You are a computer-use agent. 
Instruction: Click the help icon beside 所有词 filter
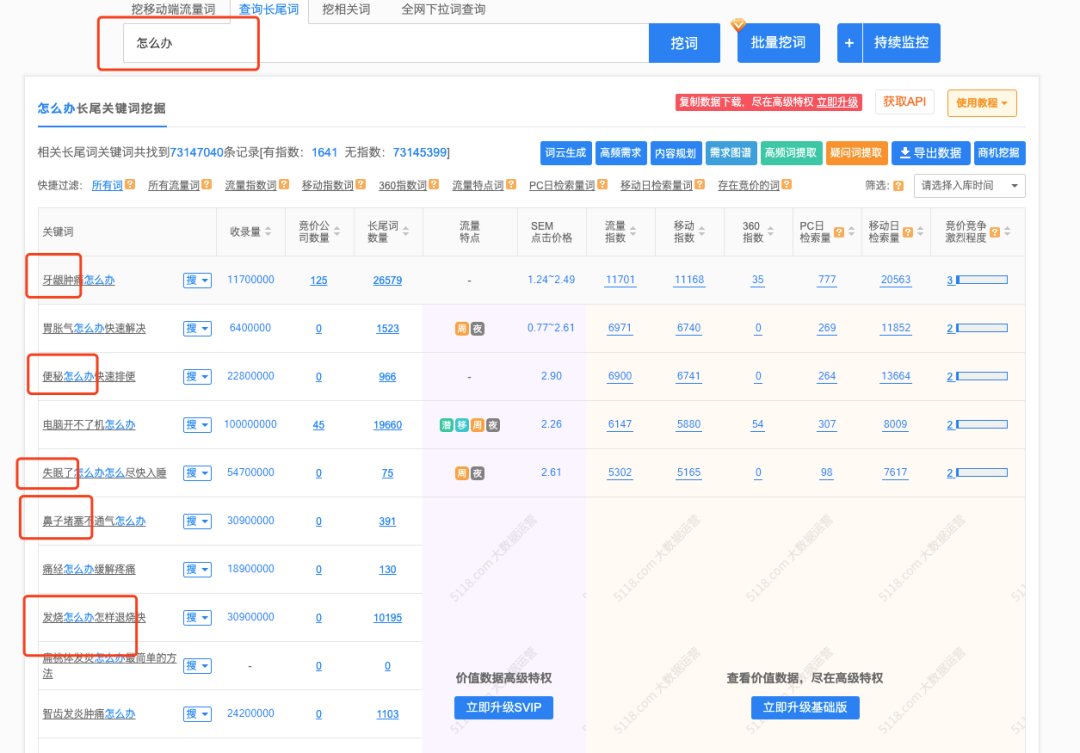point(130,185)
